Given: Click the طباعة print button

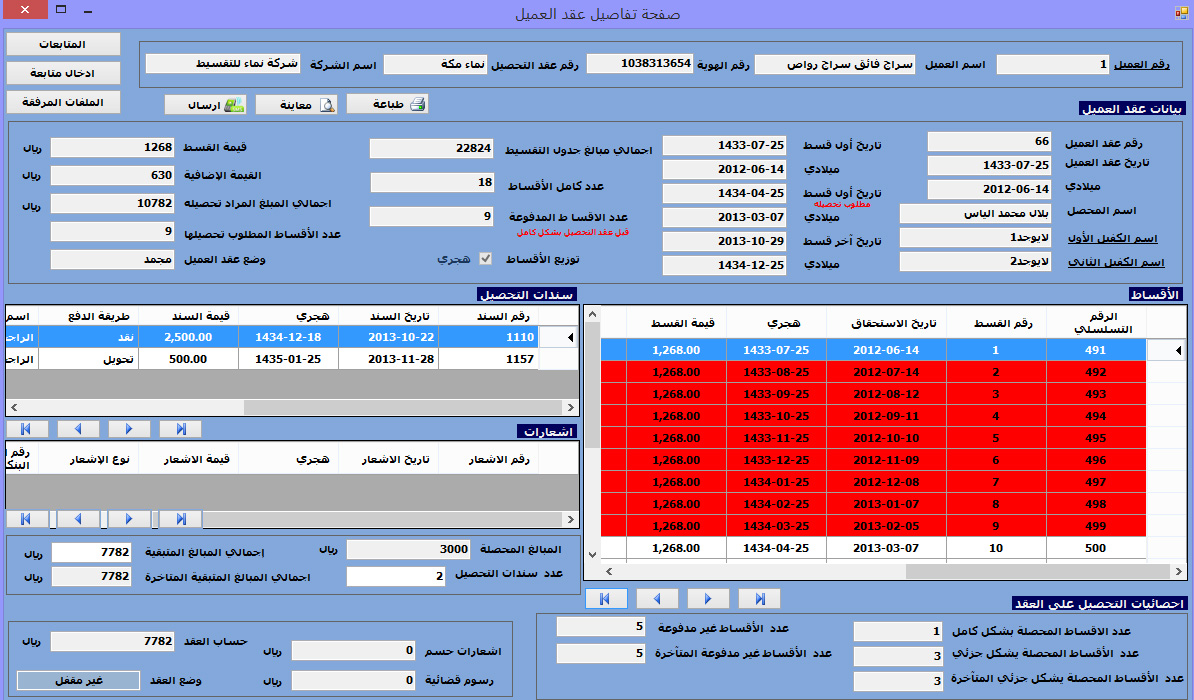Looking at the screenshot, I should coord(387,104).
